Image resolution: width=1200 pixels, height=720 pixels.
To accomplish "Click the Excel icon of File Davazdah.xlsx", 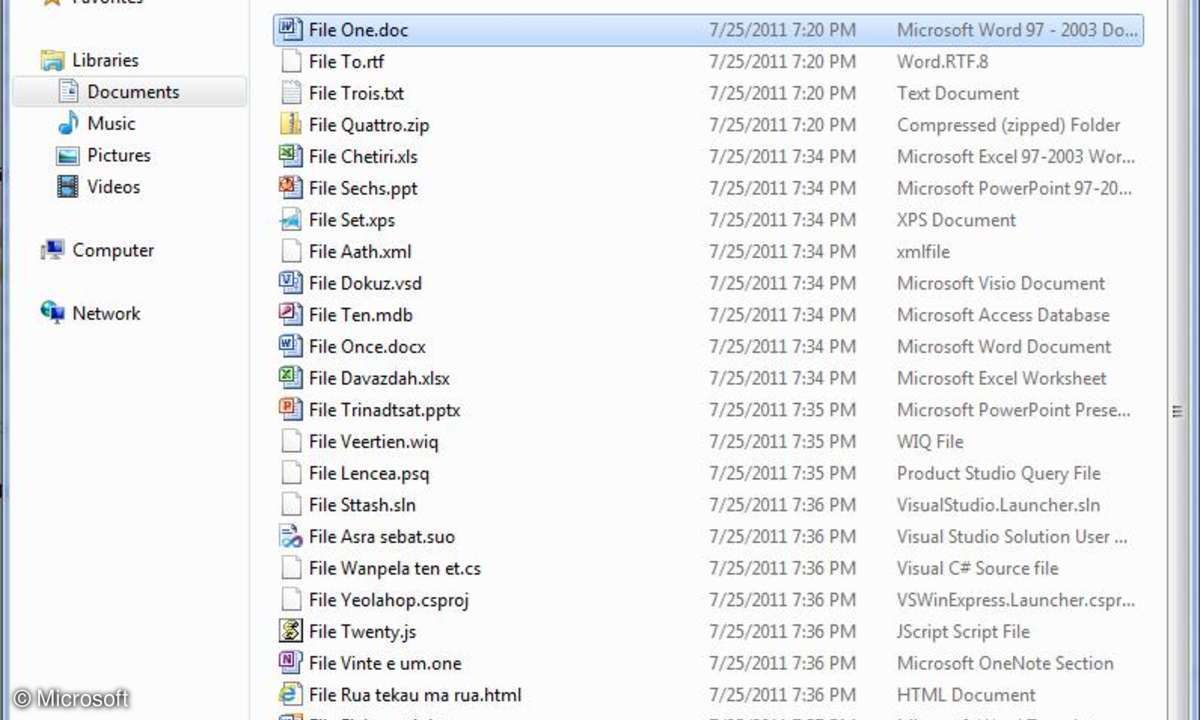I will (x=290, y=378).
